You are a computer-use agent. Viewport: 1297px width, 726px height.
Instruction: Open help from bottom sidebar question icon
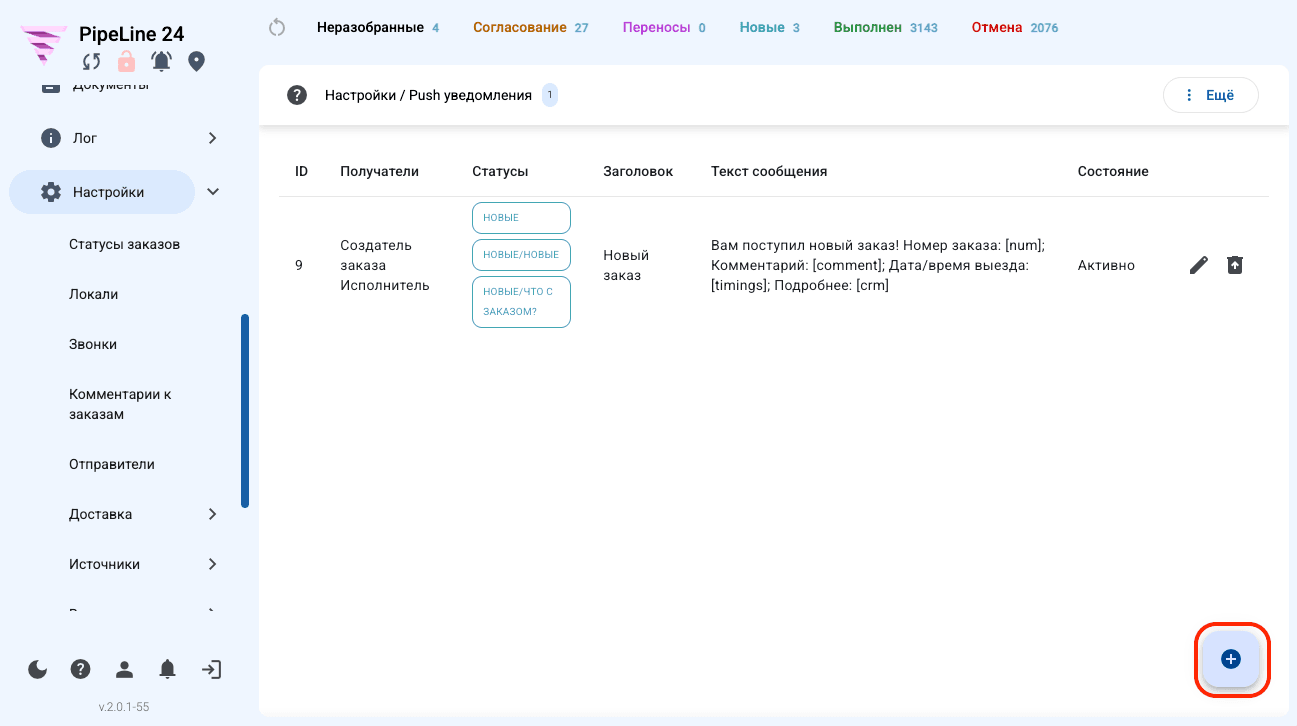81,669
